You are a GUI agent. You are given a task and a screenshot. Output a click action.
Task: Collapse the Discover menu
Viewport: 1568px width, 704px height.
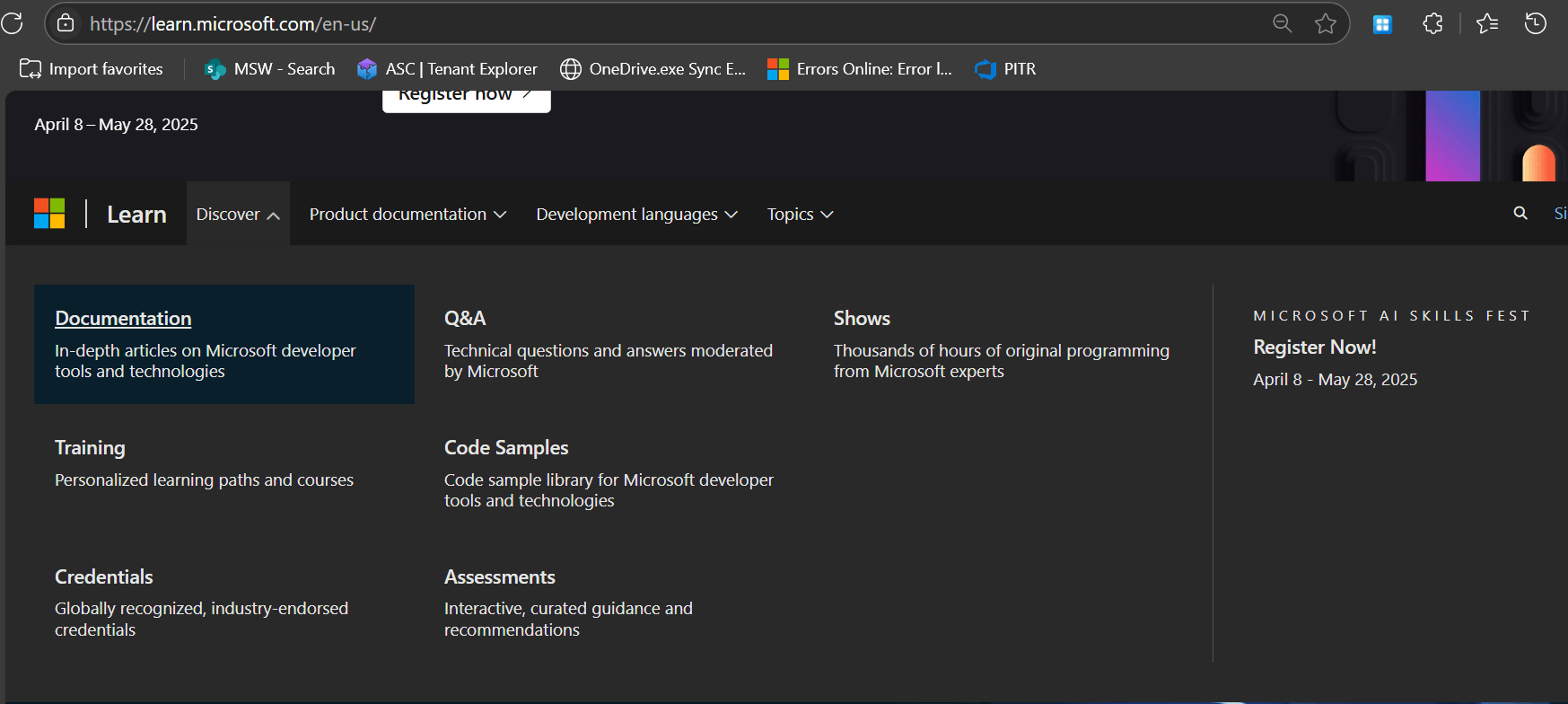point(238,214)
